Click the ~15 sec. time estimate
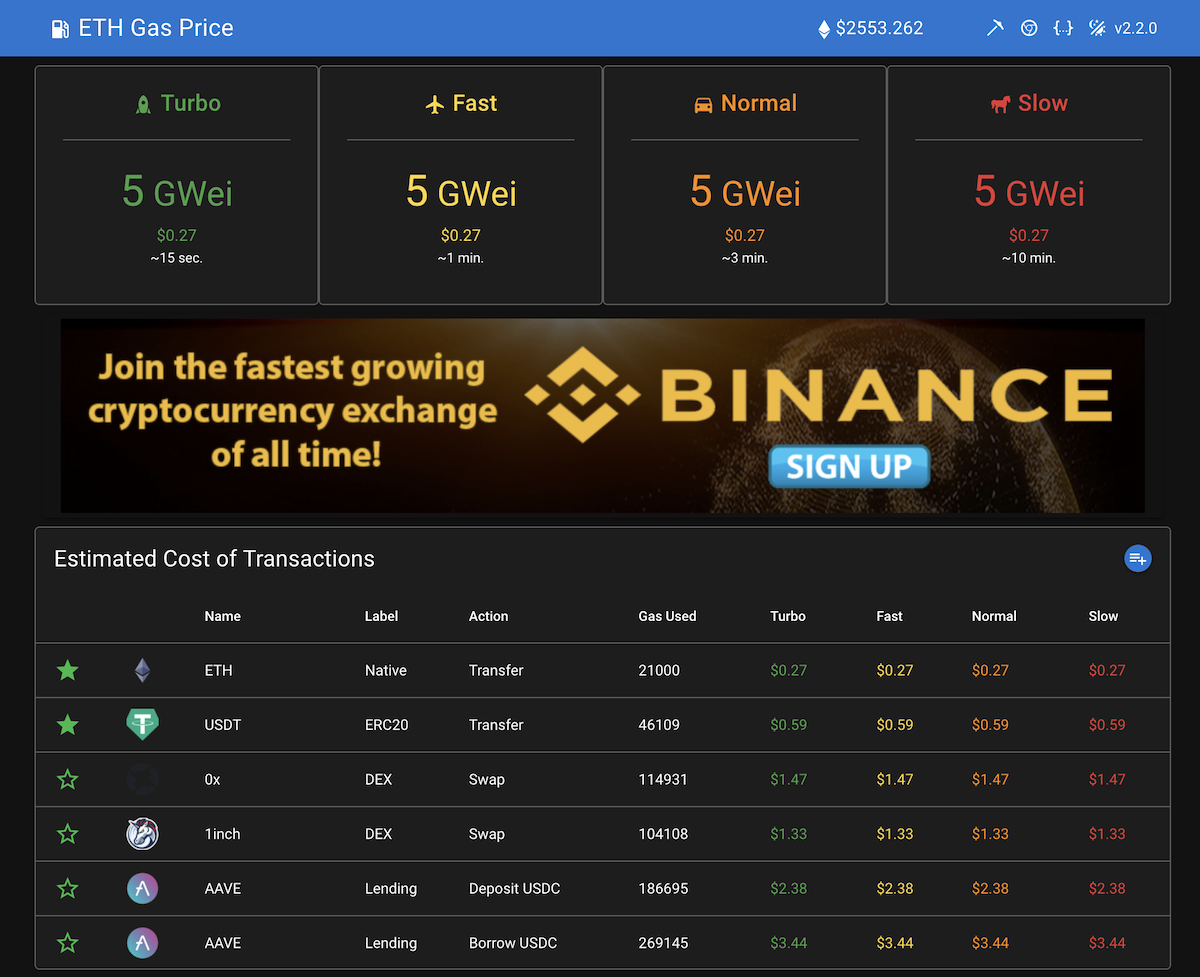Viewport: 1200px width, 977px height. pos(177,258)
